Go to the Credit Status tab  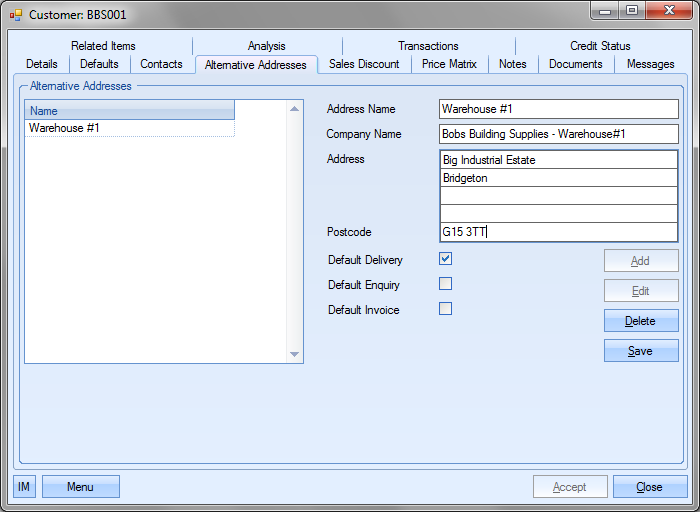pyautogui.click(x=600, y=46)
